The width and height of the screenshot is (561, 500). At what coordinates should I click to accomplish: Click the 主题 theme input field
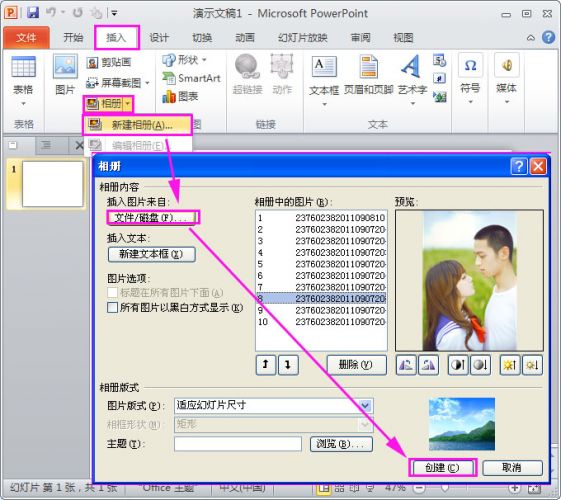pos(238,444)
